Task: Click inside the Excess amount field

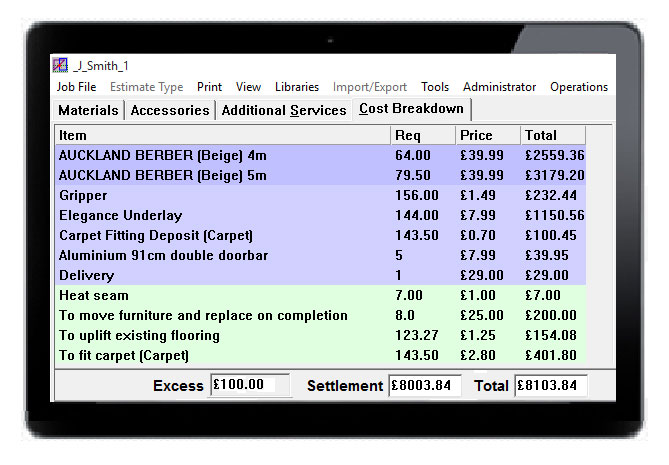Action: pyautogui.click(x=243, y=386)
